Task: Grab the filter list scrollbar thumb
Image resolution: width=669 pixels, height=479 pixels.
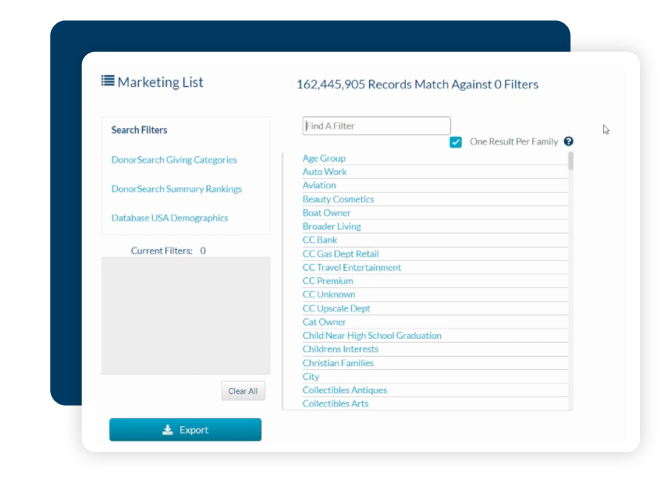Action: tap(570, 161)
